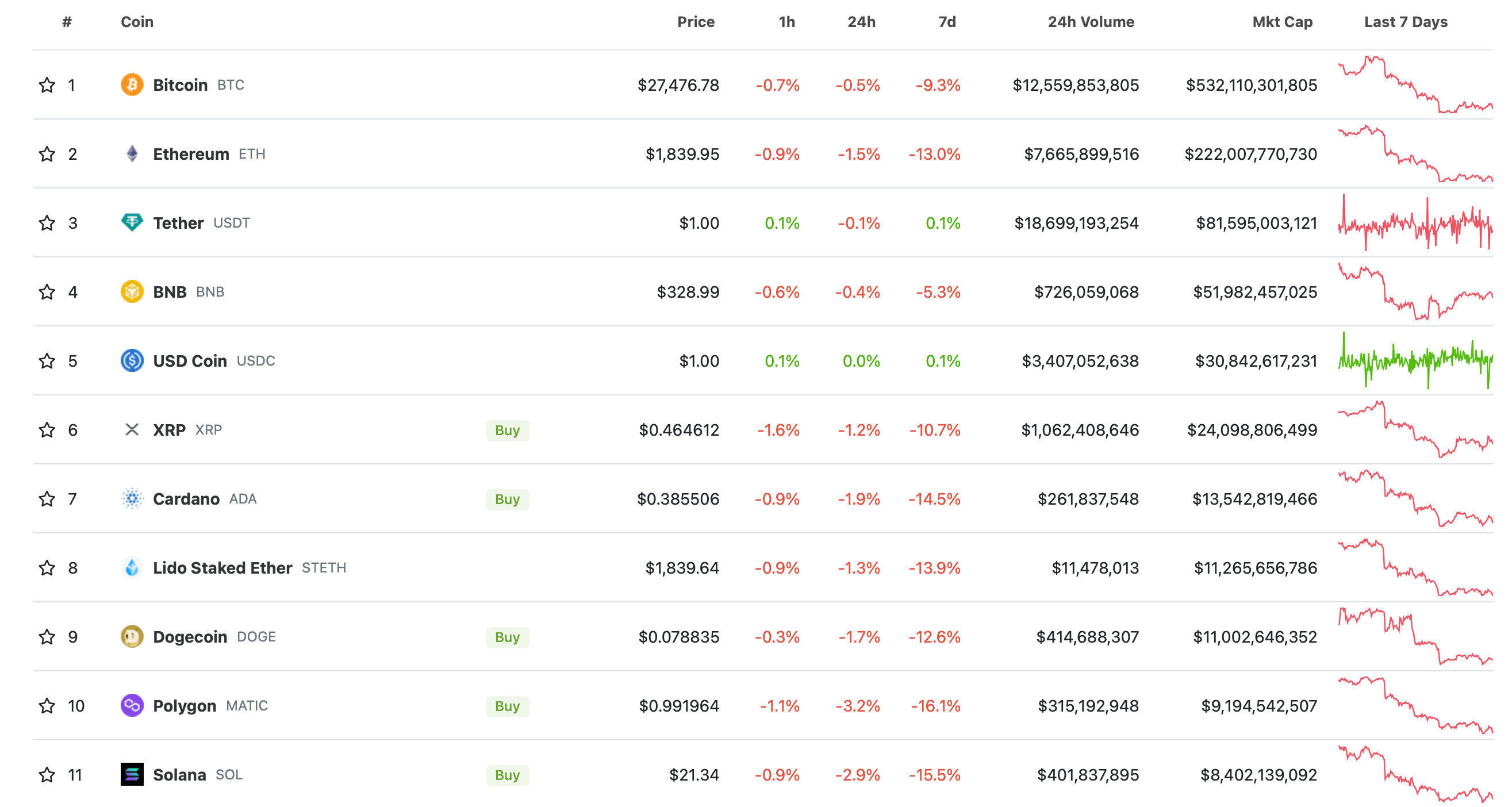This screenshot has height=807, width=1512.
Task: Open USD Coin's green 7-day sparkline
Action: coord(1415,360)
